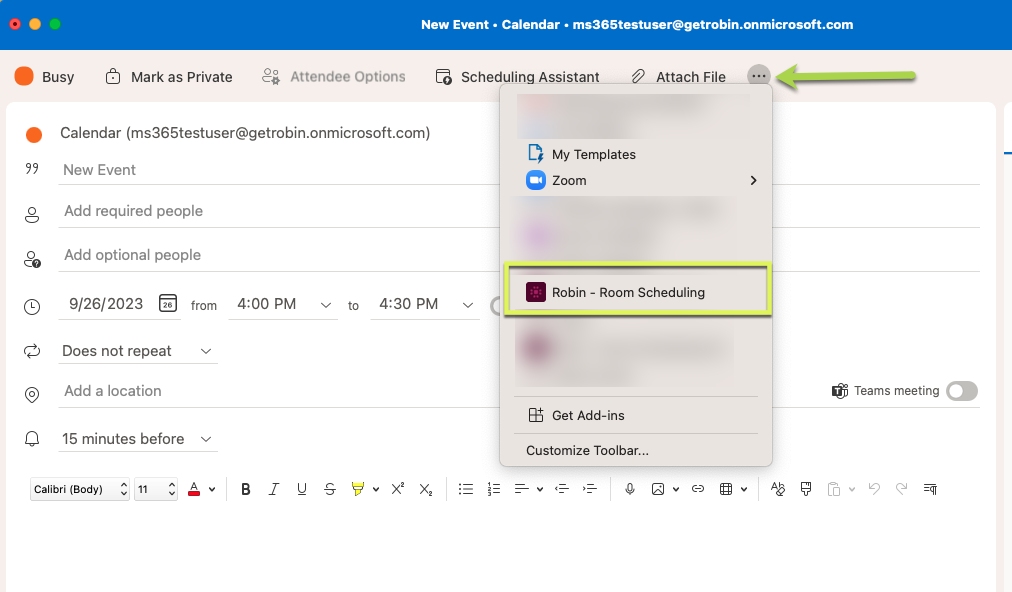Click the clear formatting icon

tap(778, 489)
